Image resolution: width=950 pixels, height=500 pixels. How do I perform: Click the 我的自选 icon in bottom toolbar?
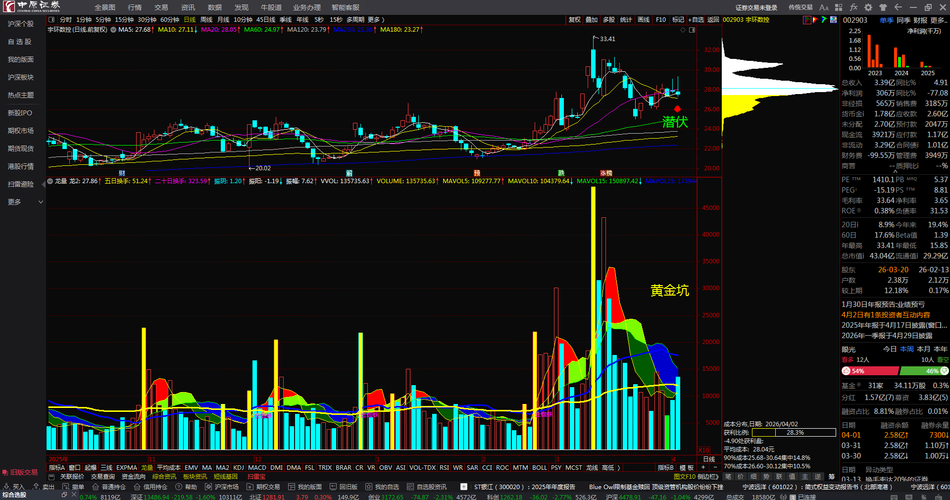[368, 487]
